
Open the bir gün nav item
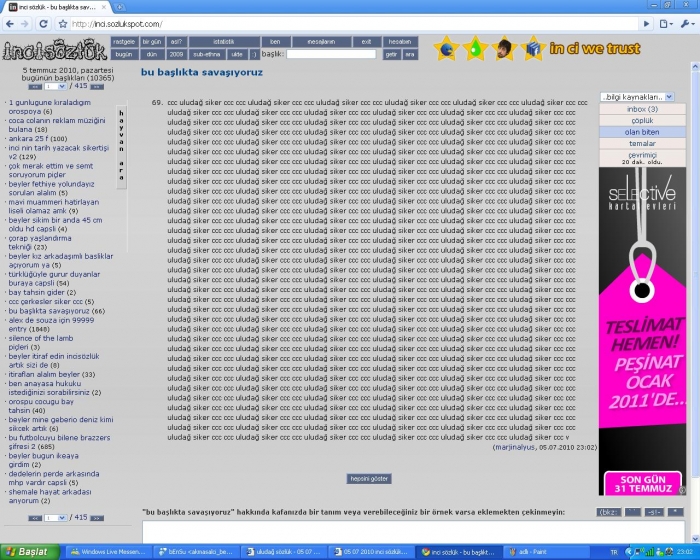click(x=152, y=42)
